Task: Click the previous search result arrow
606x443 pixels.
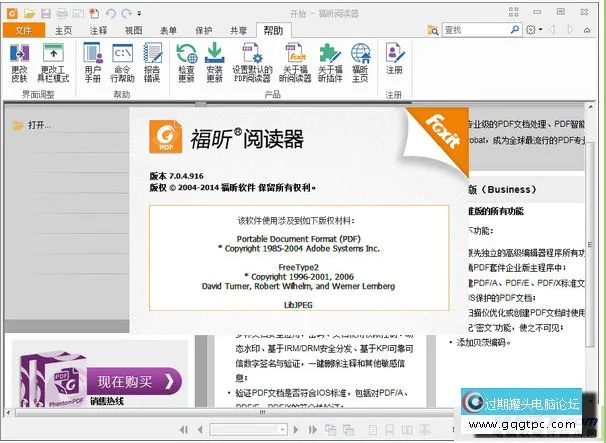Action: 553,30
